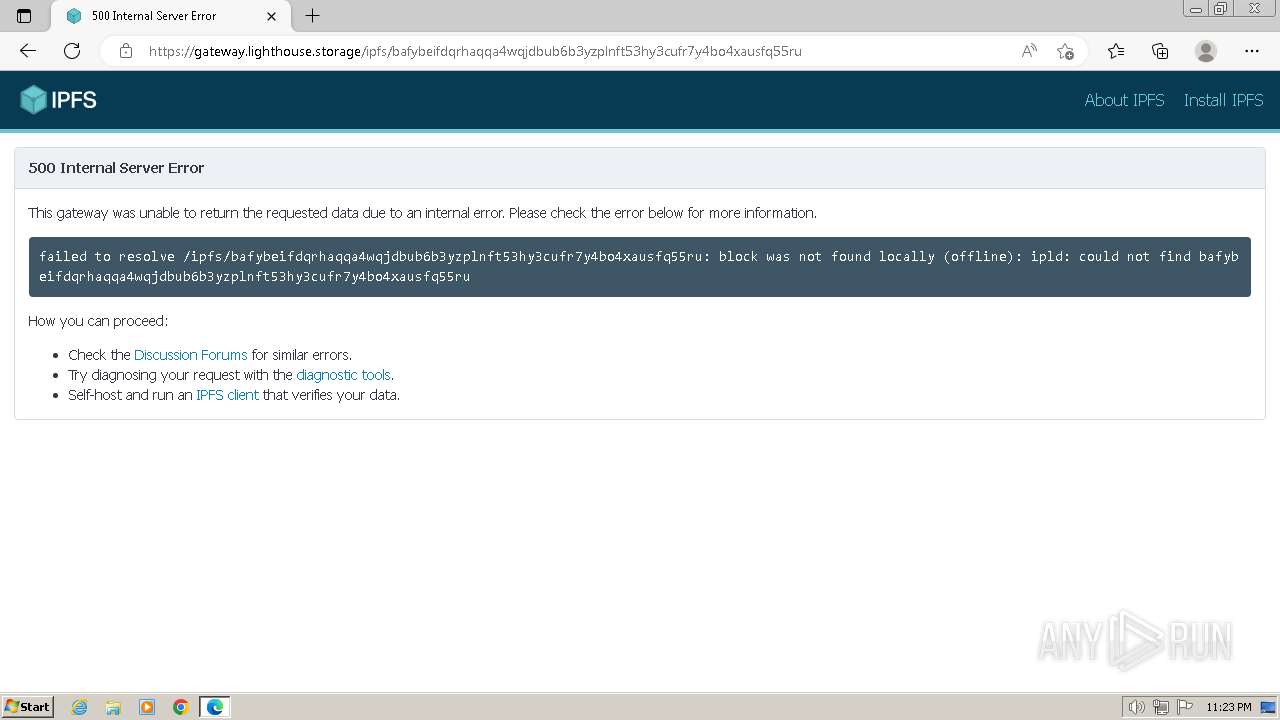Viewport: 1280px width, 720px height.
Task: Reload the page with refresh icon
Action: [x=72, y=51]
